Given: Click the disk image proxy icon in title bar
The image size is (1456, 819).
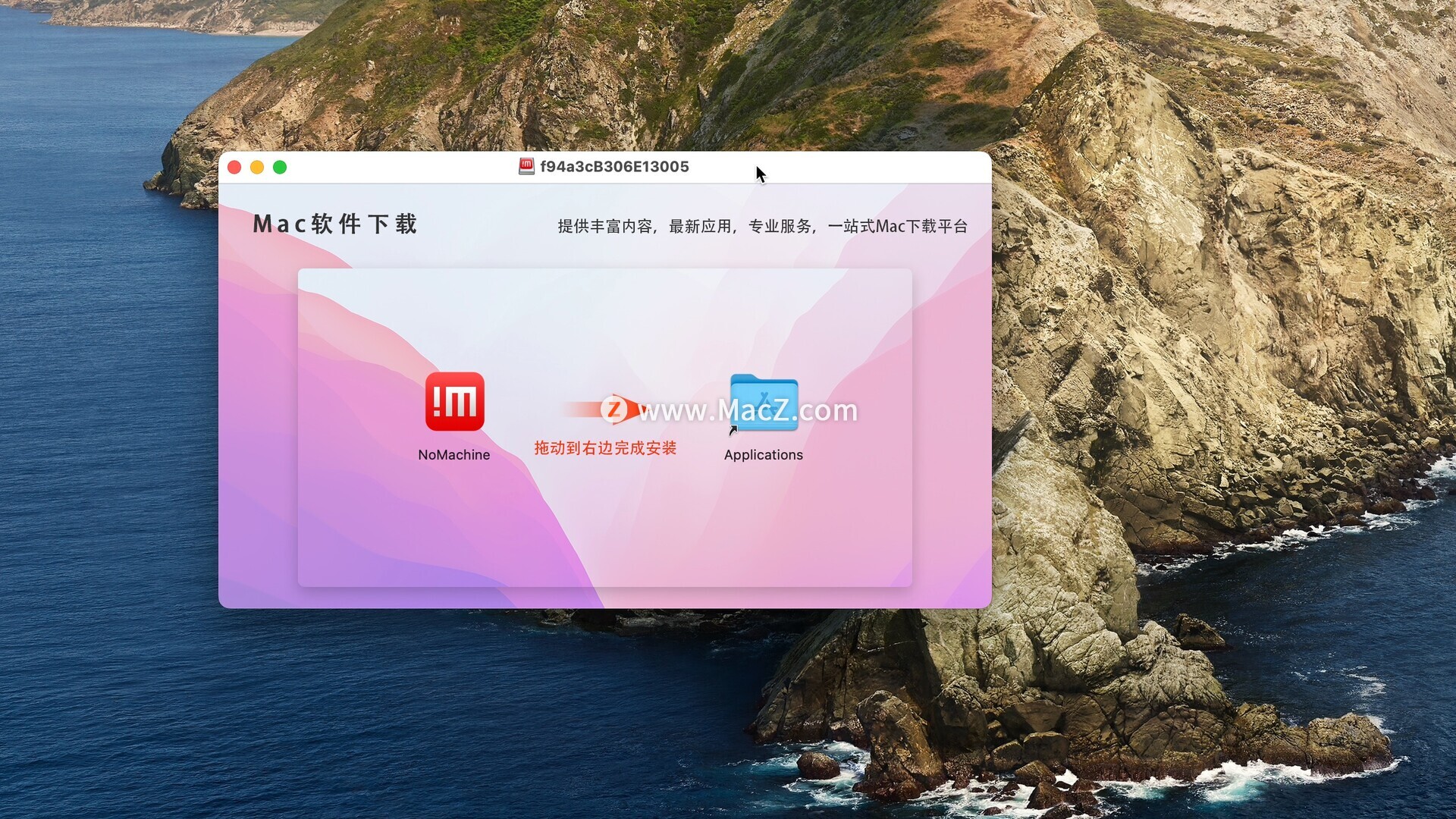Looking at the screenshot, I should 526,167.
